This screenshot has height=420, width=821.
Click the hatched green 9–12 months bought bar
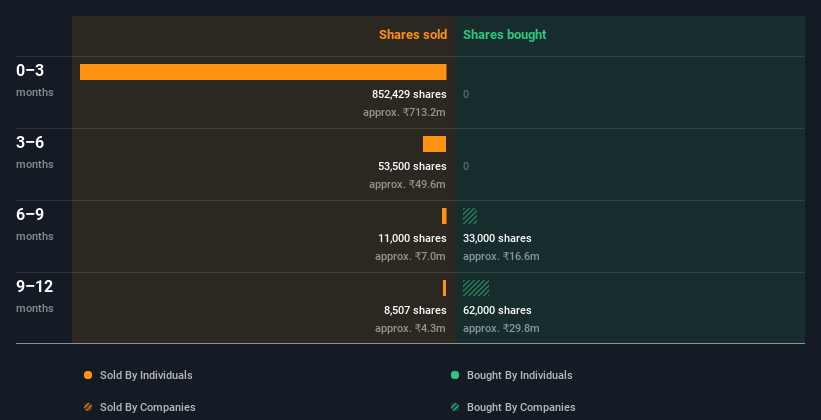pos(476,288)
